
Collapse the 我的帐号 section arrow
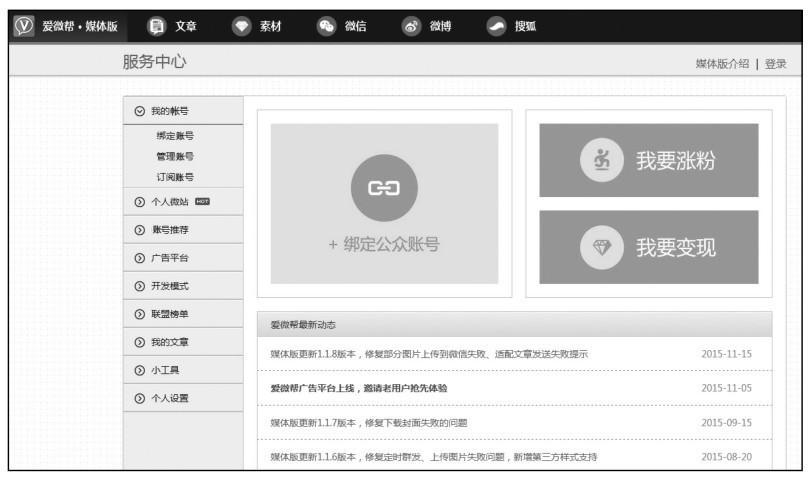(139, 111)
